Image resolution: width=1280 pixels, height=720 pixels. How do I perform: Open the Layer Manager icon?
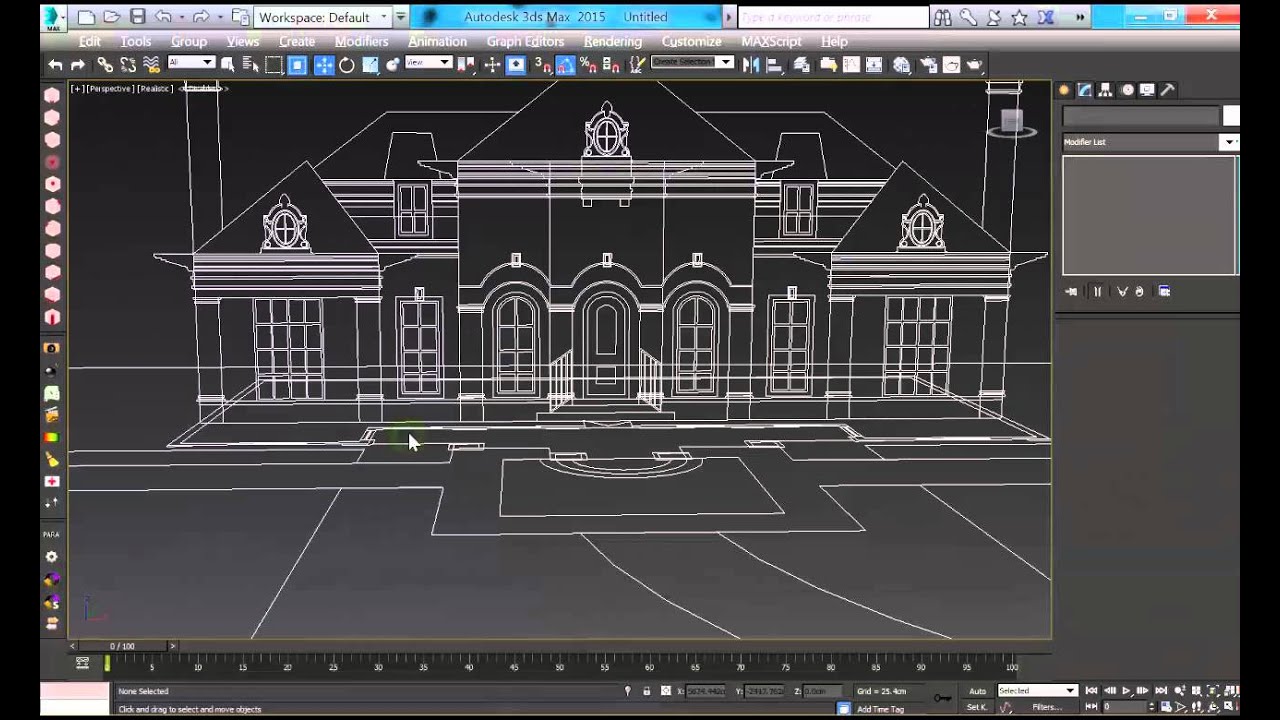pos(801,65)
